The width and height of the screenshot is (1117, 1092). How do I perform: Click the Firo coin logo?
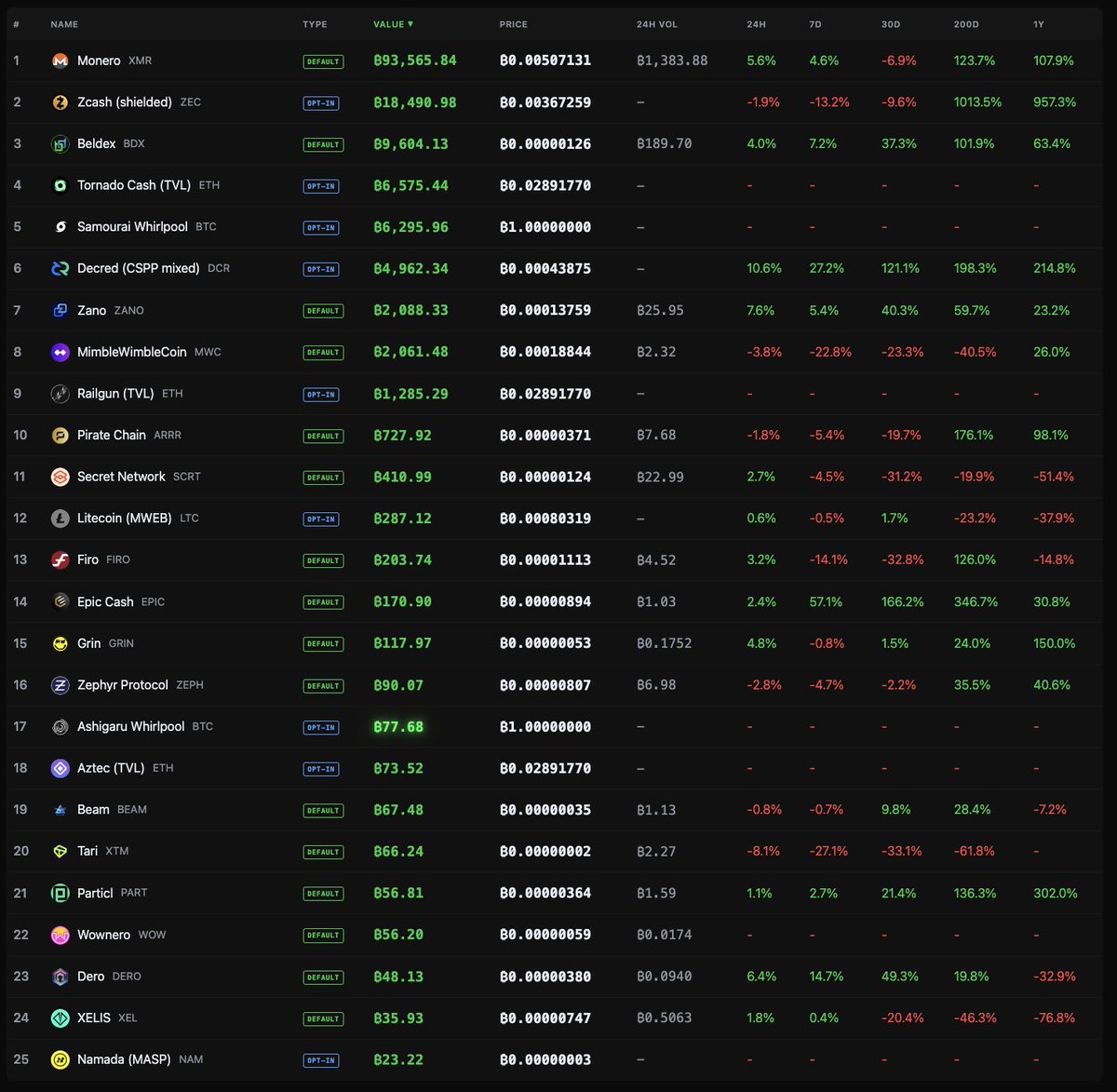point(60,559)
